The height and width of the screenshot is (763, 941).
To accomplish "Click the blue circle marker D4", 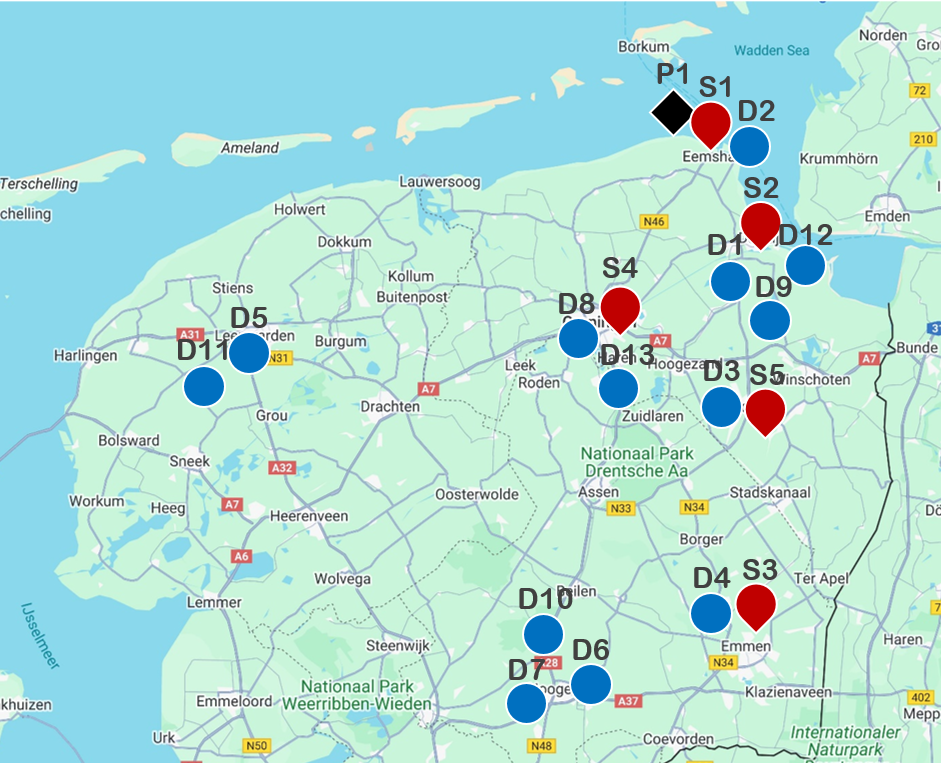I will pos(711,614).
